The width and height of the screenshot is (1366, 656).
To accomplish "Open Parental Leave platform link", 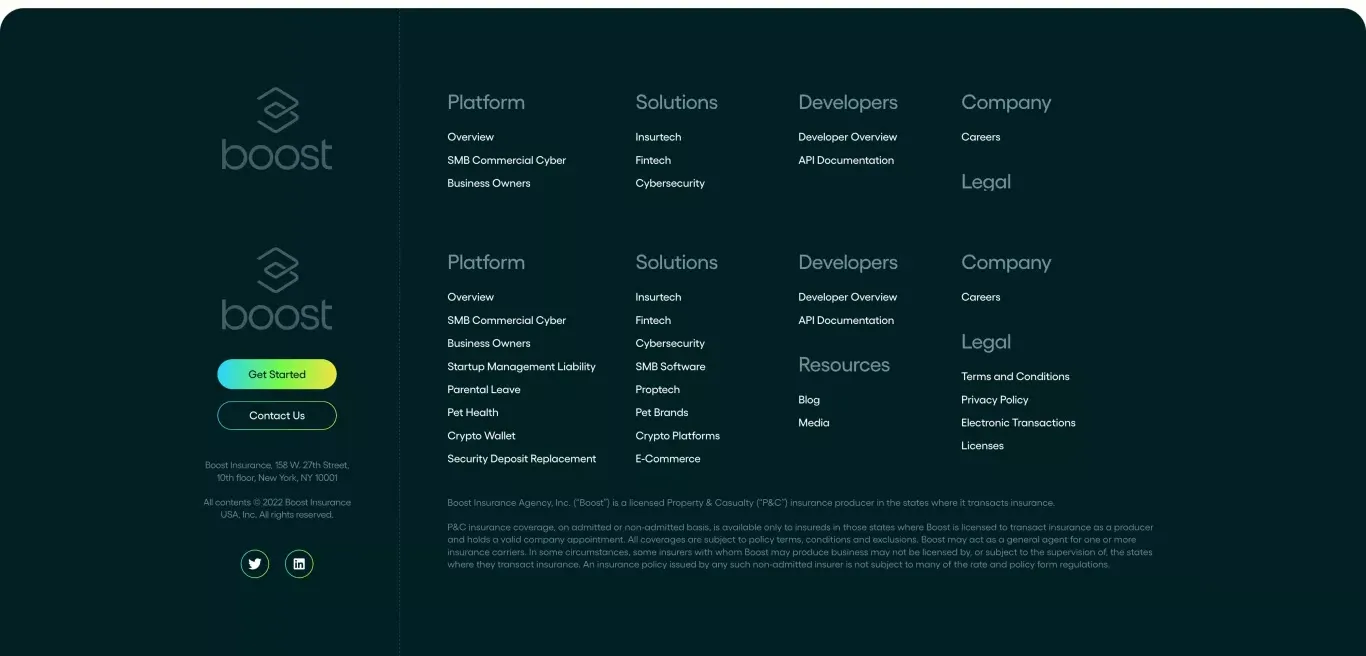I will coord(484,390).
